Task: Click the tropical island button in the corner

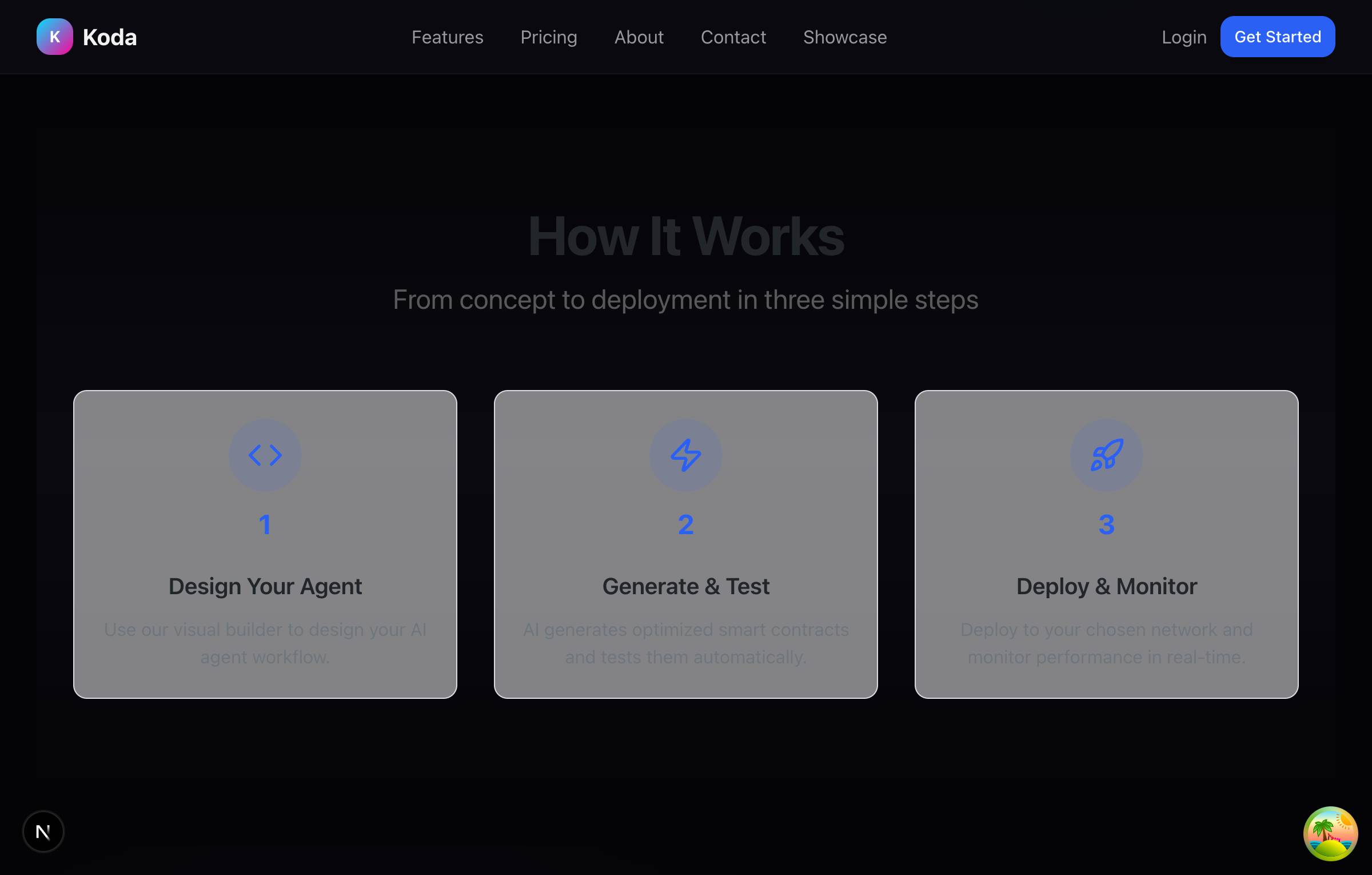Action: coord(1330,833)
